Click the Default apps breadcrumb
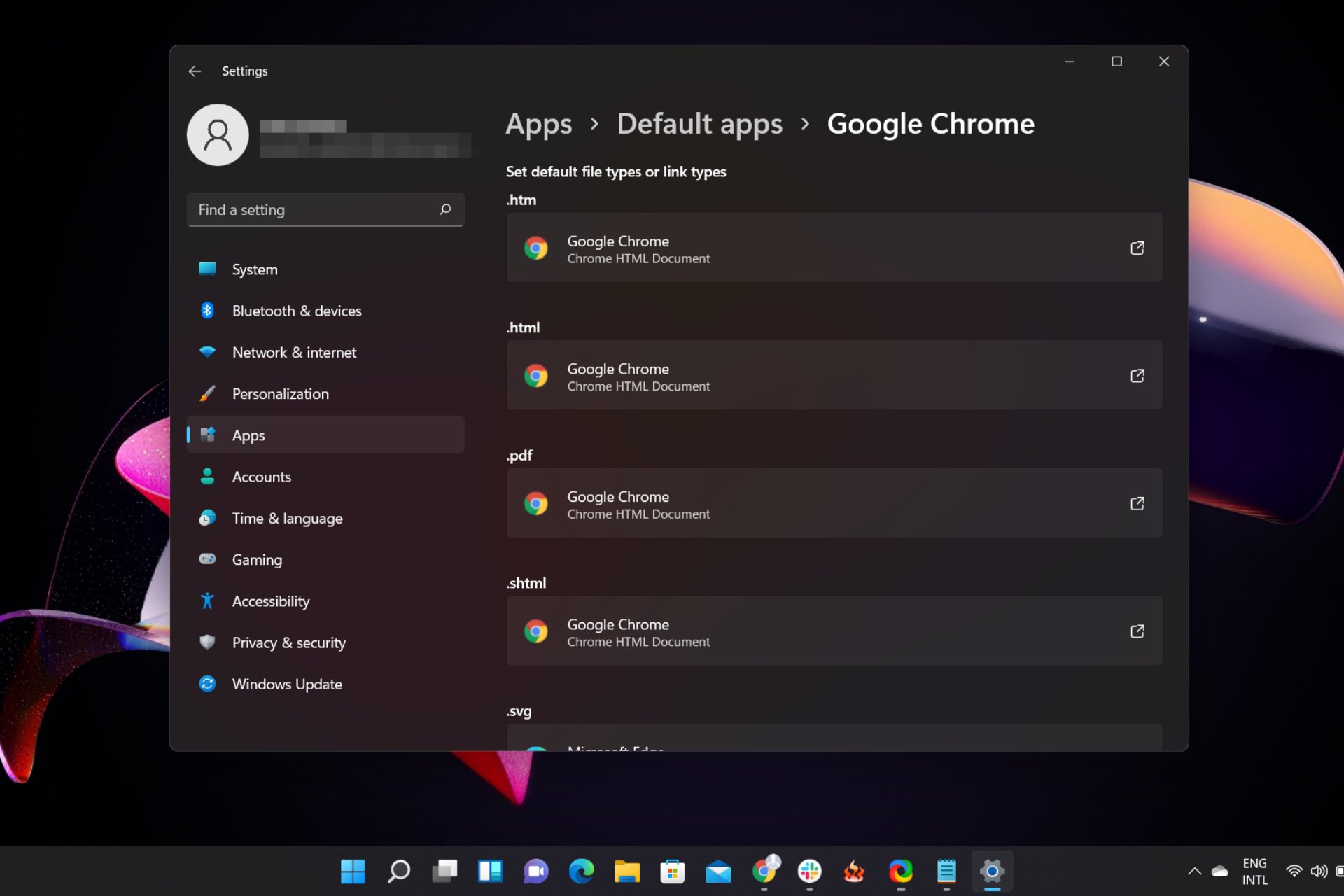Image resolution: width=1344 pixels, height=896 pixels. click(699, 124)
